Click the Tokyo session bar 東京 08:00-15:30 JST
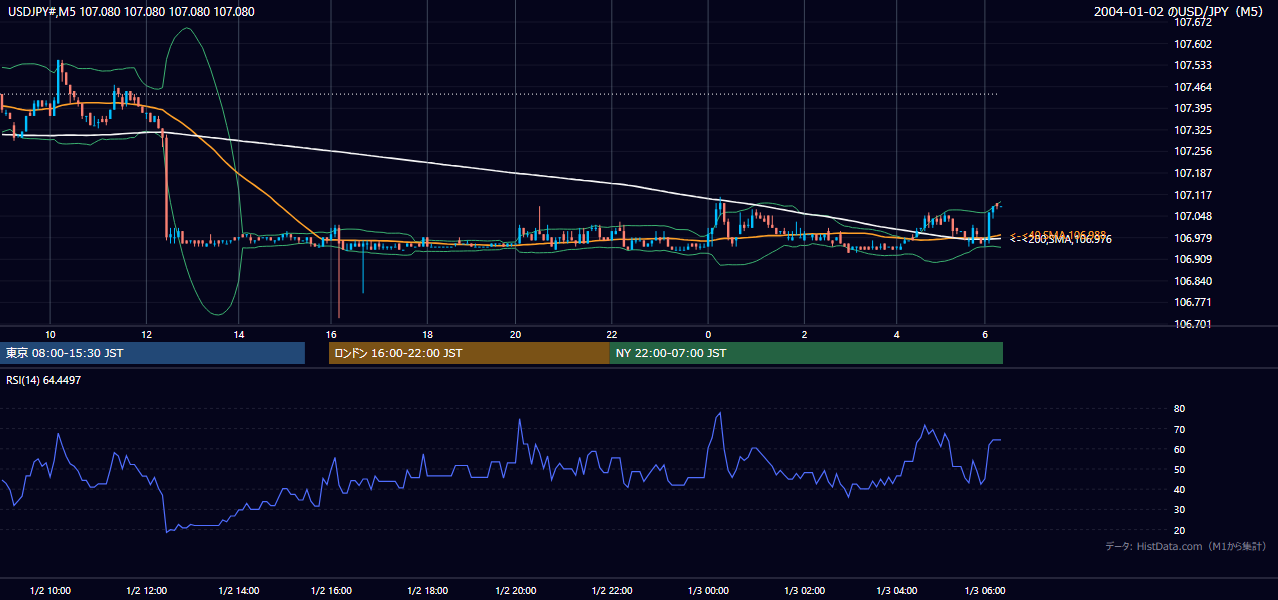The width and height of the screenshot is (1278, 600). point(152,353)
